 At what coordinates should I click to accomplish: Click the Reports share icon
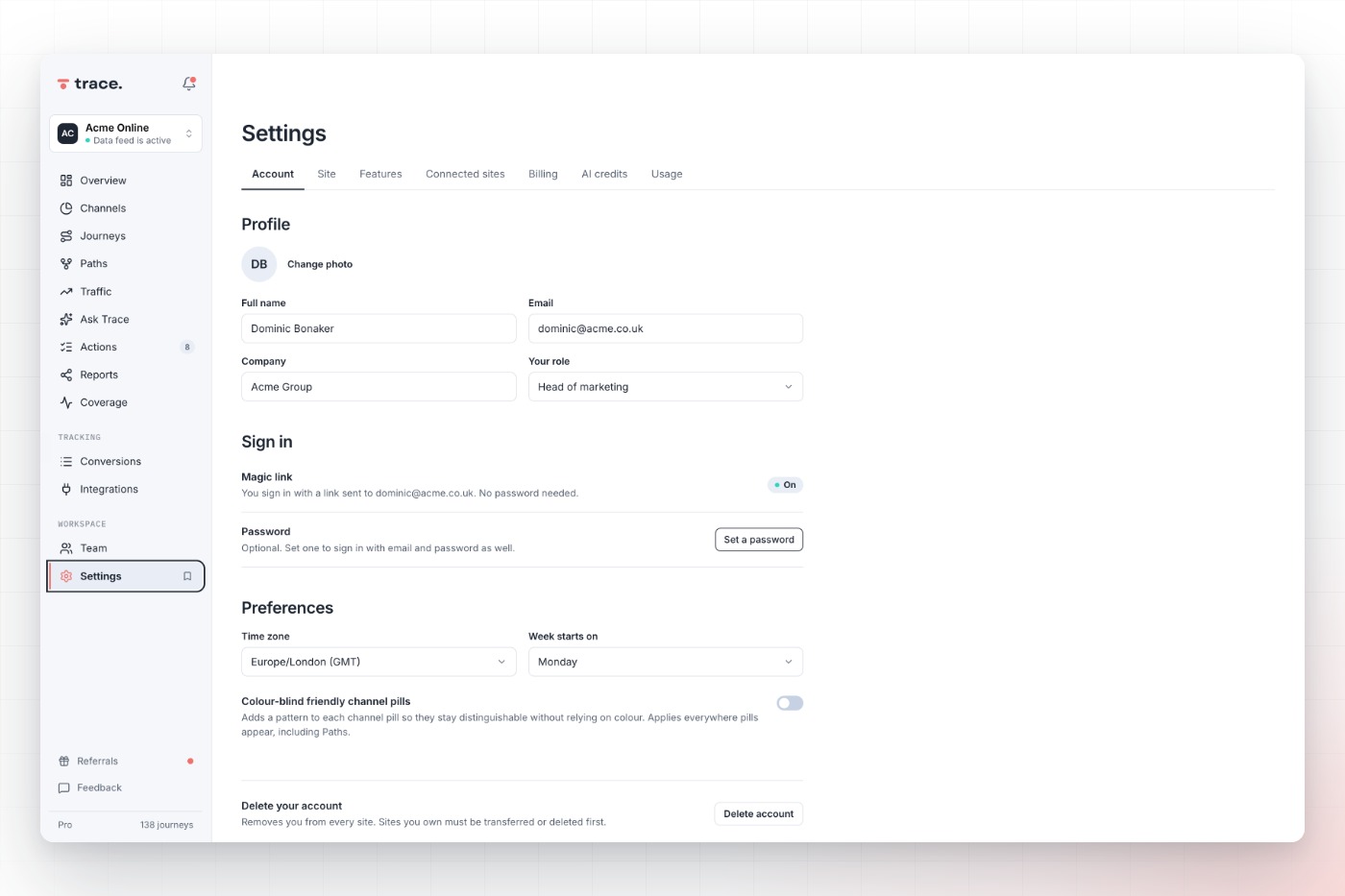pos(66,375)
